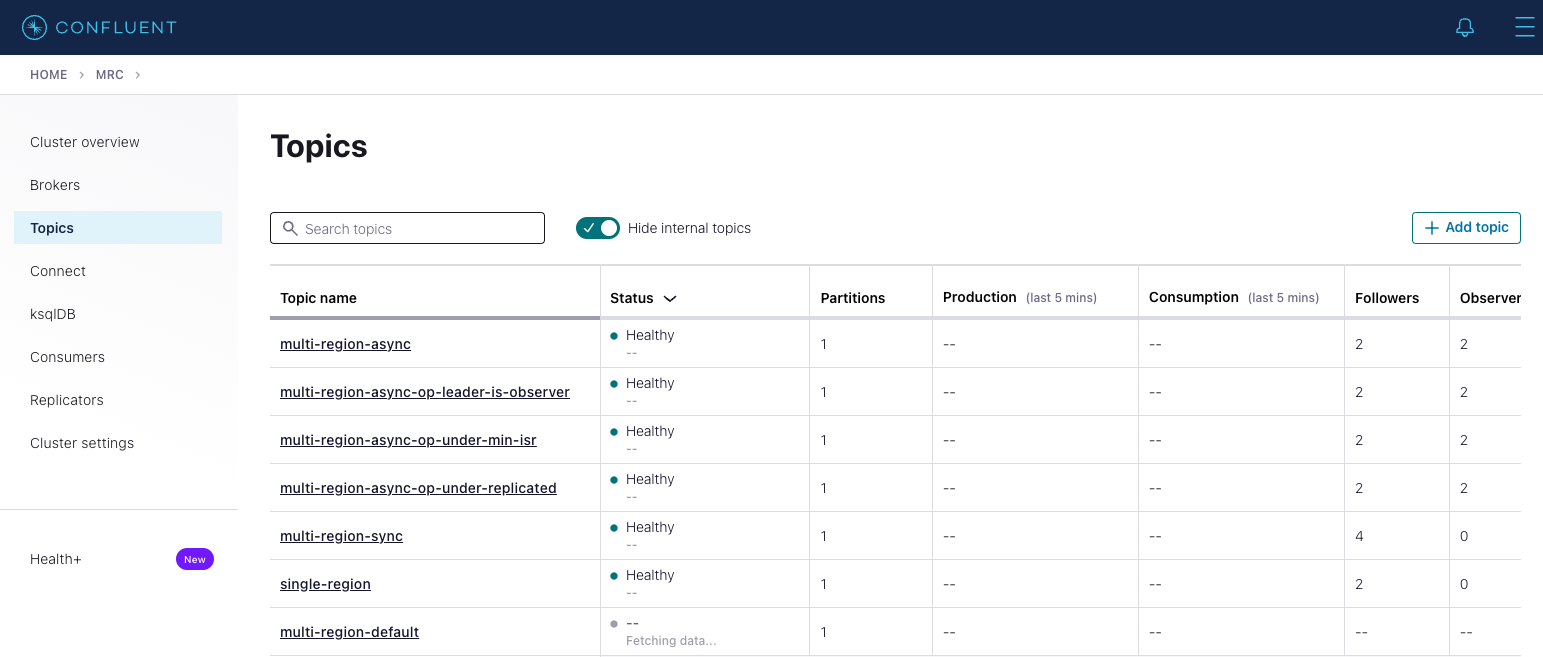1543x657 pixels.
Task: Click the Add topic button
Action: 1466,228
